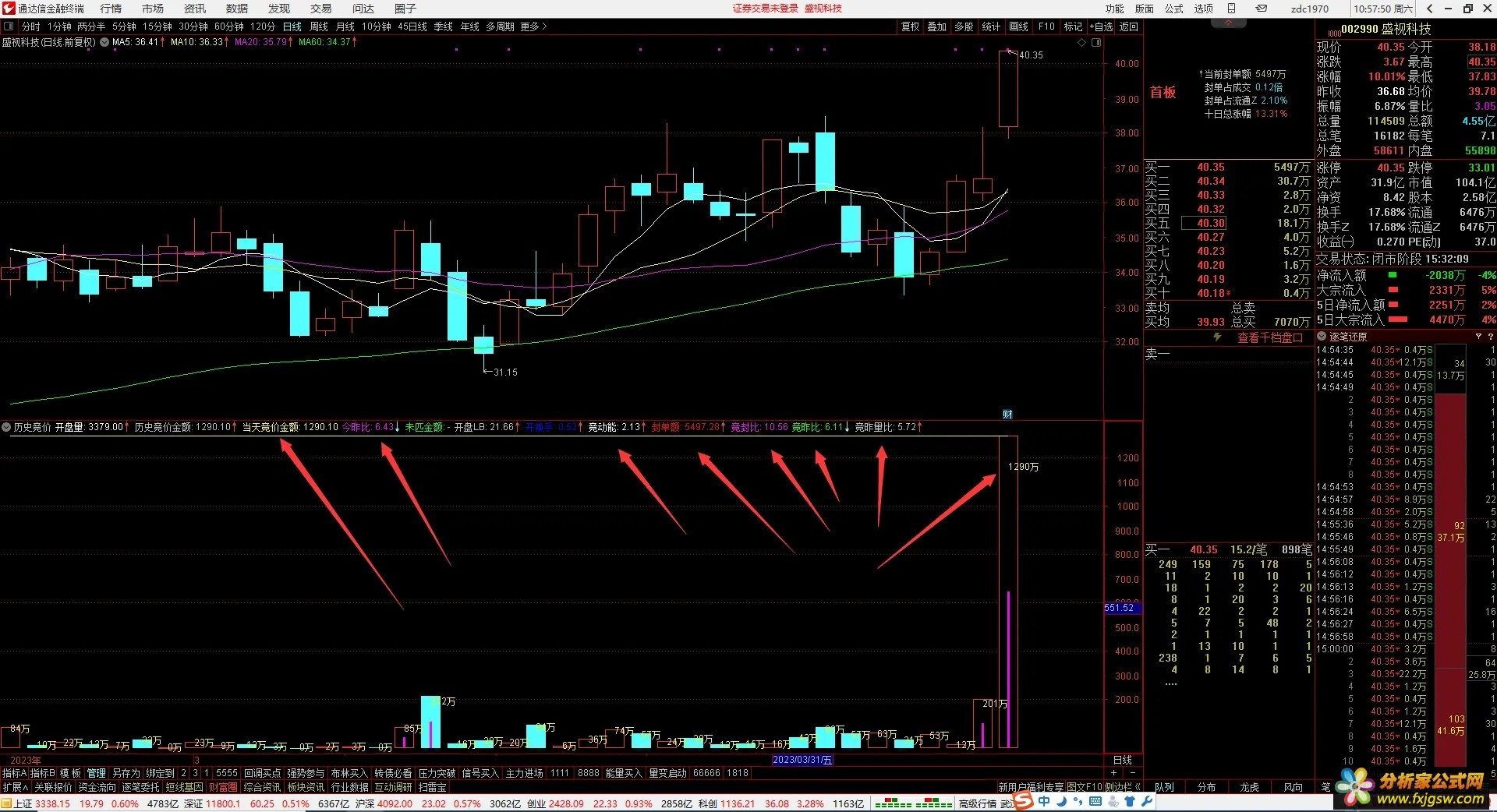
Task: Toggle punctuation mode icon in IME bar
Action: click(x=1078, y=802)
